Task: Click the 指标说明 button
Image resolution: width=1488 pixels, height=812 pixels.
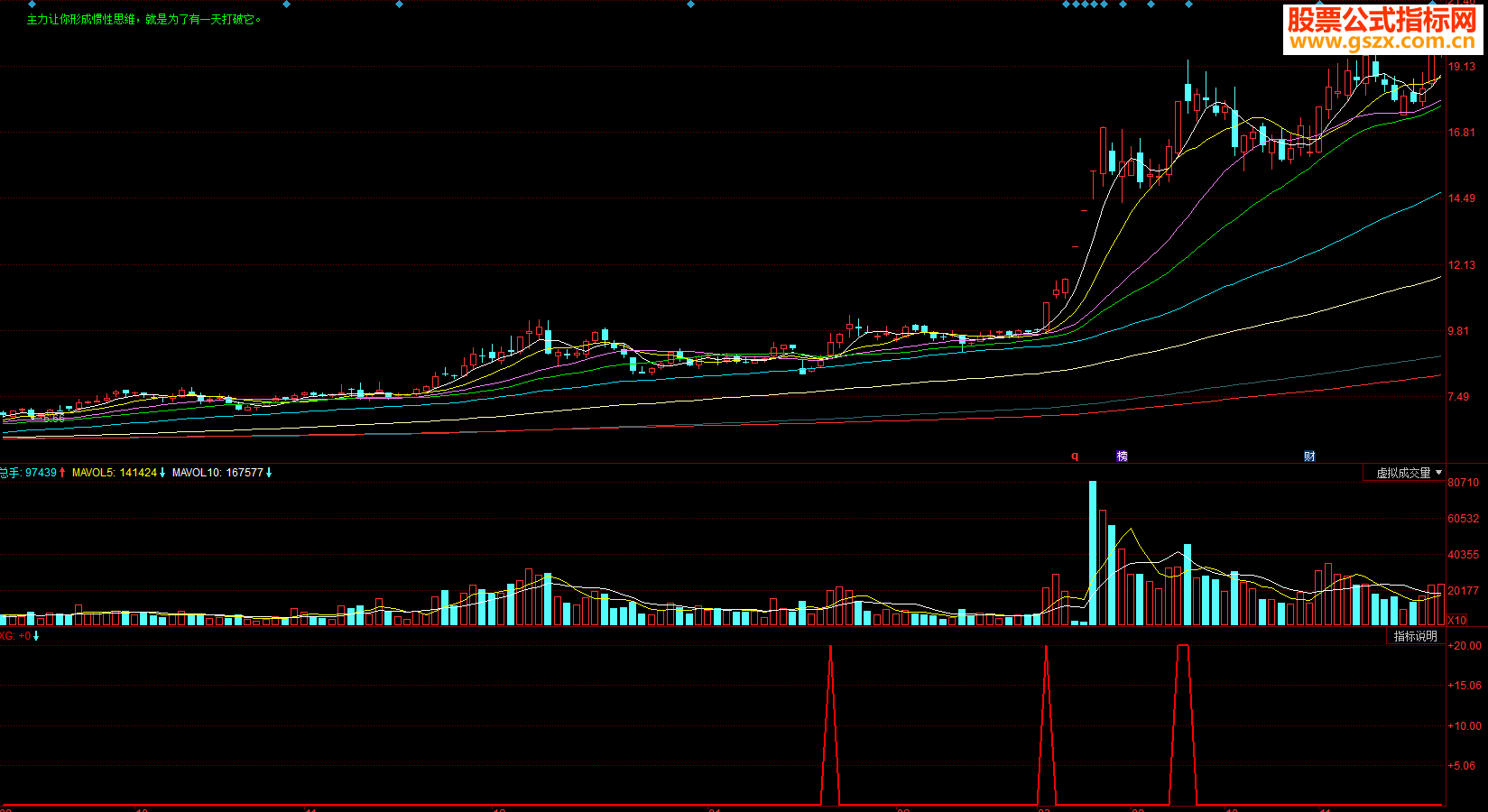Action: (x=1415, y=636)
